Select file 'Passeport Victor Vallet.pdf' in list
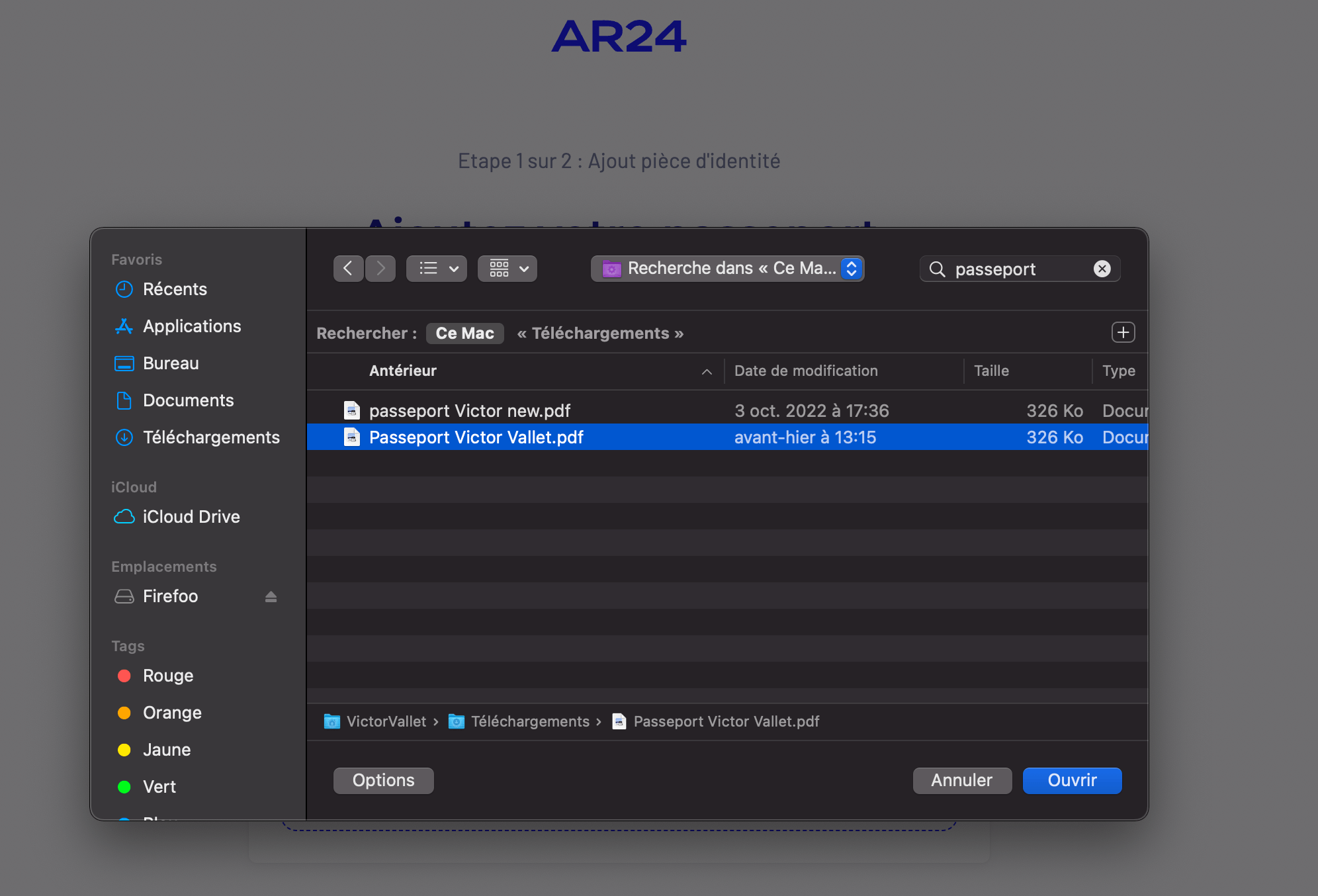This screenshot has width=1318, height=896. coord(727,437)
